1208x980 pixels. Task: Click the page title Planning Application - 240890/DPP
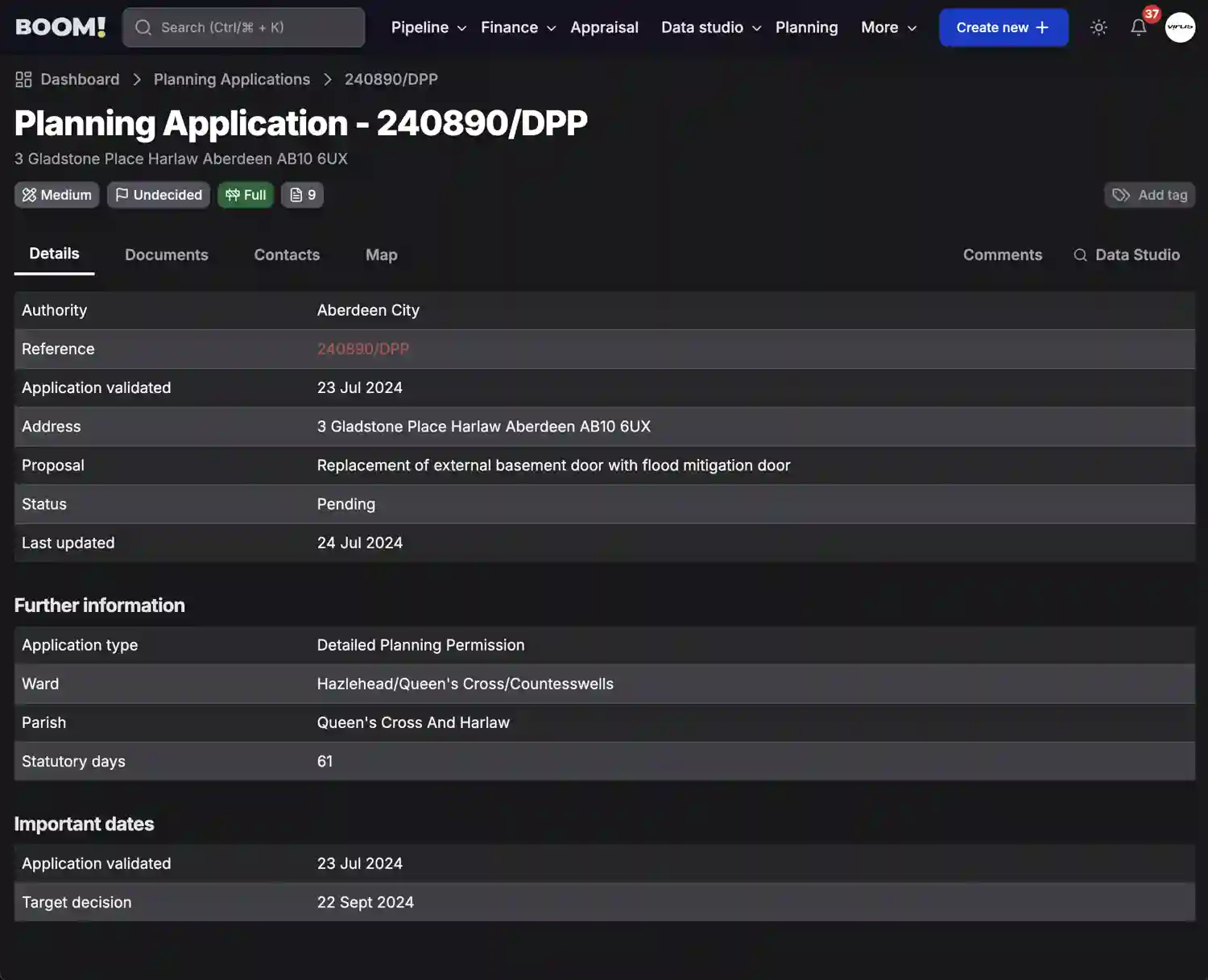pos(301,123)
